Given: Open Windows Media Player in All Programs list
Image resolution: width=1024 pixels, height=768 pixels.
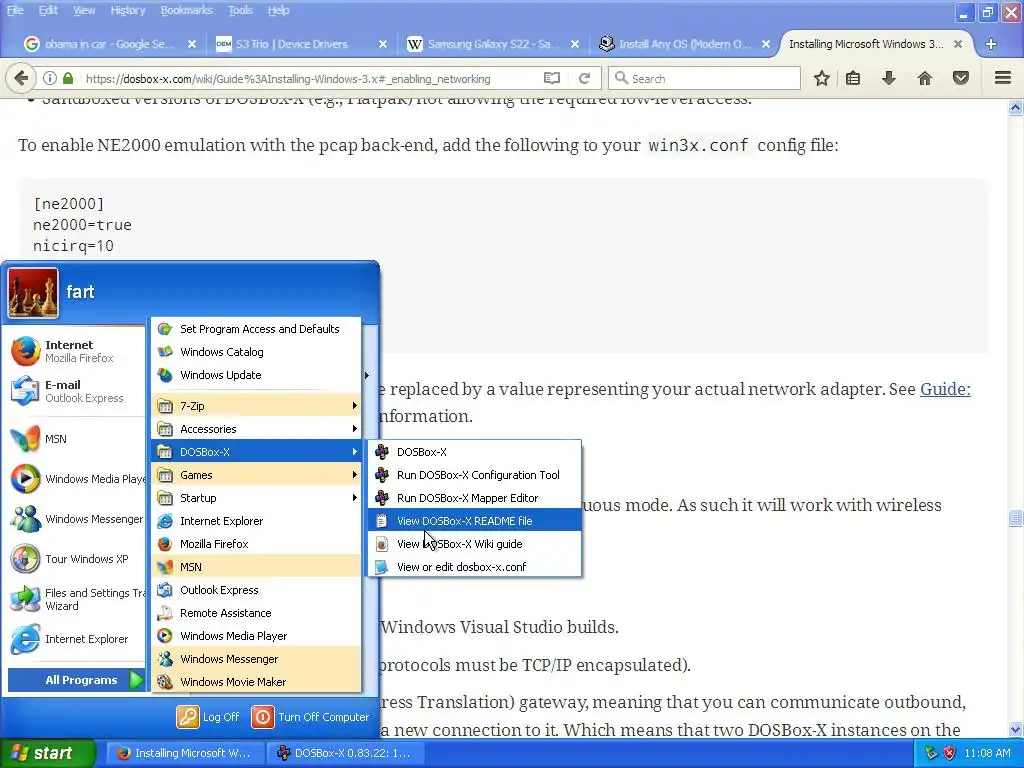Looking at the screenshot, I should click(257, 635).
